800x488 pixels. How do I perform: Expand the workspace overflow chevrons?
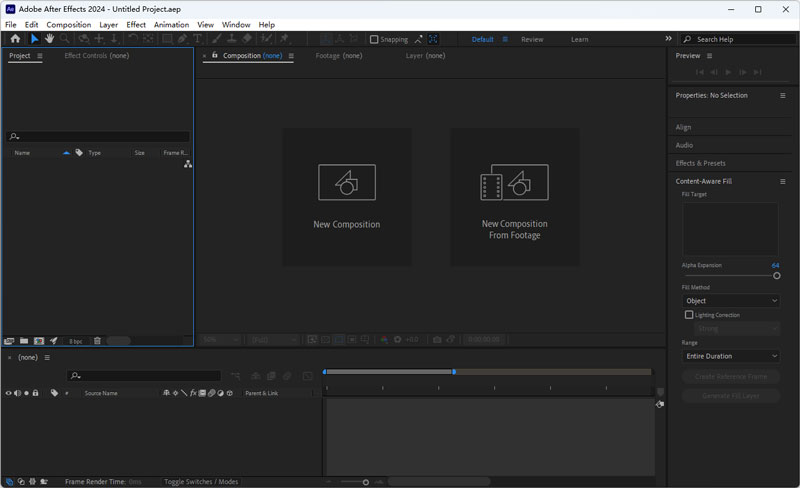(x=668, y=38)
